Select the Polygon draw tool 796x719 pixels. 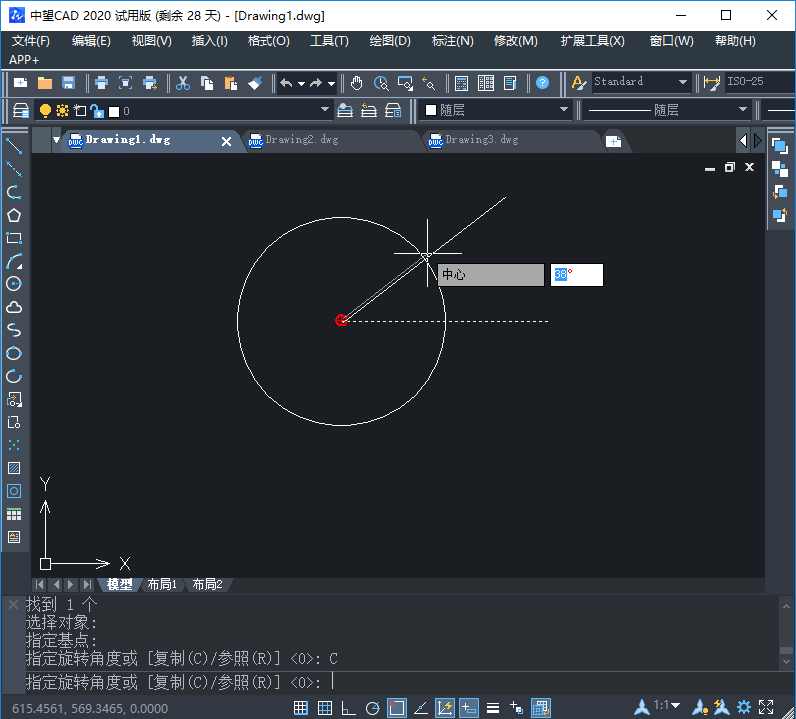14,215
